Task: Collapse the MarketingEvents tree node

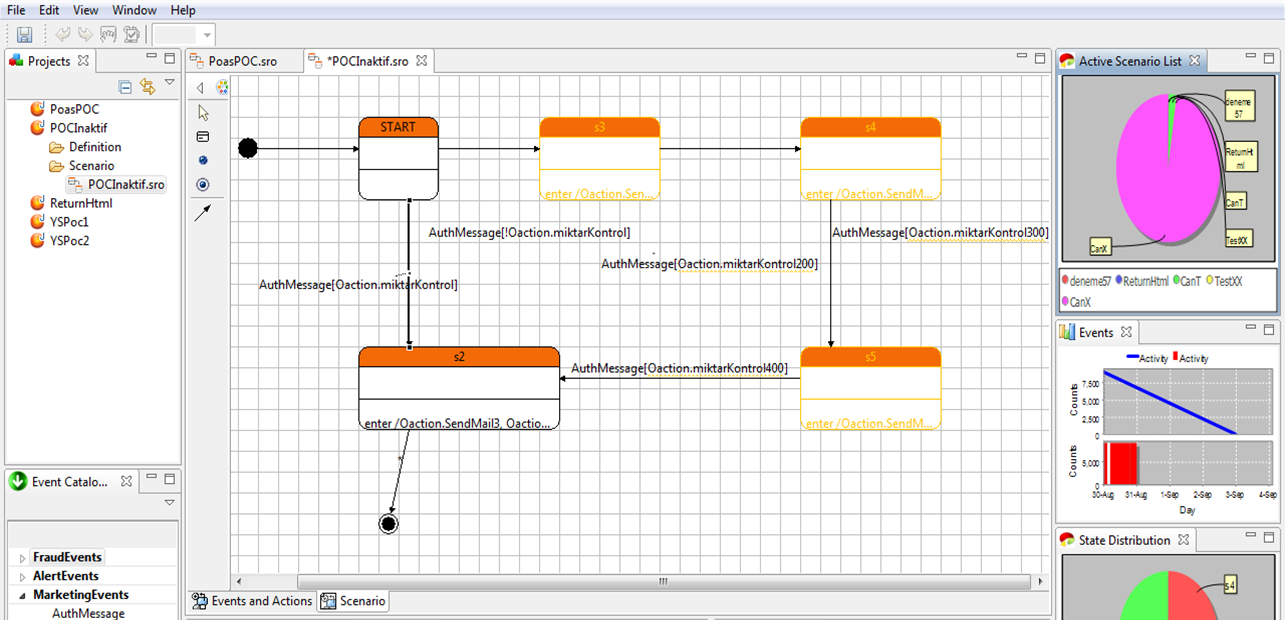Action: point(22,596)
